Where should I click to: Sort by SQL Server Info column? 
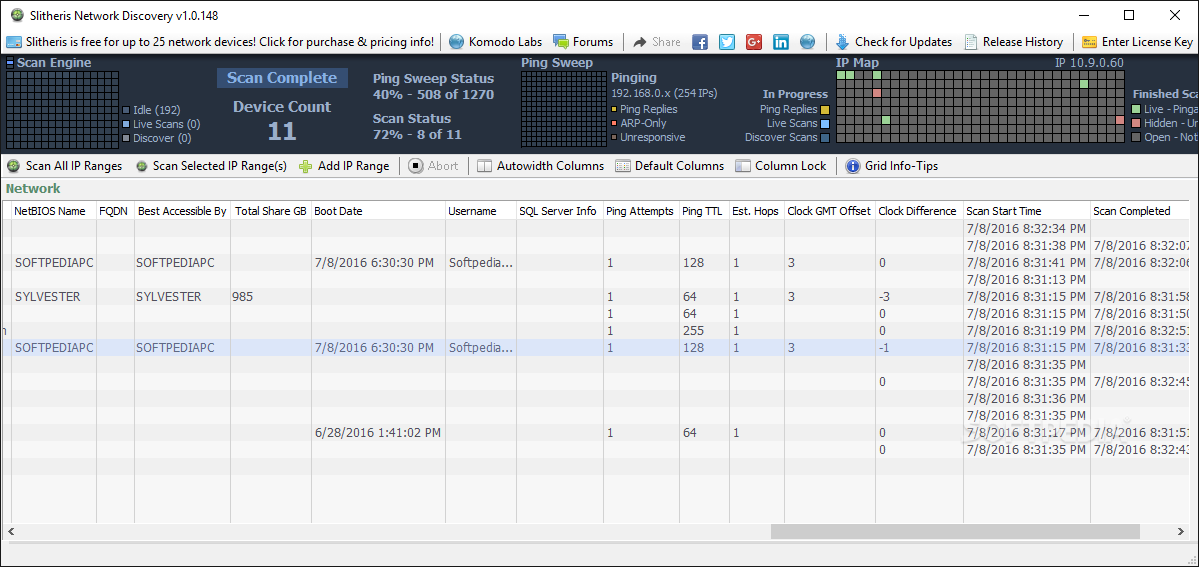pyautogui.click(x=559, y=211)
